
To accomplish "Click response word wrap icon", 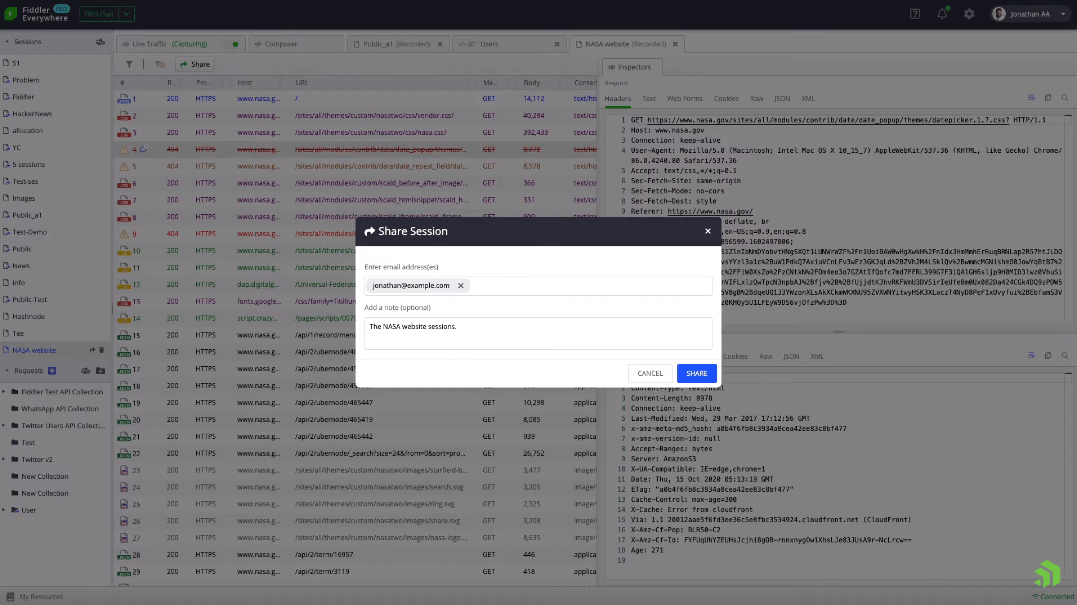I will pyautogui.click(x=1031, y=356).
